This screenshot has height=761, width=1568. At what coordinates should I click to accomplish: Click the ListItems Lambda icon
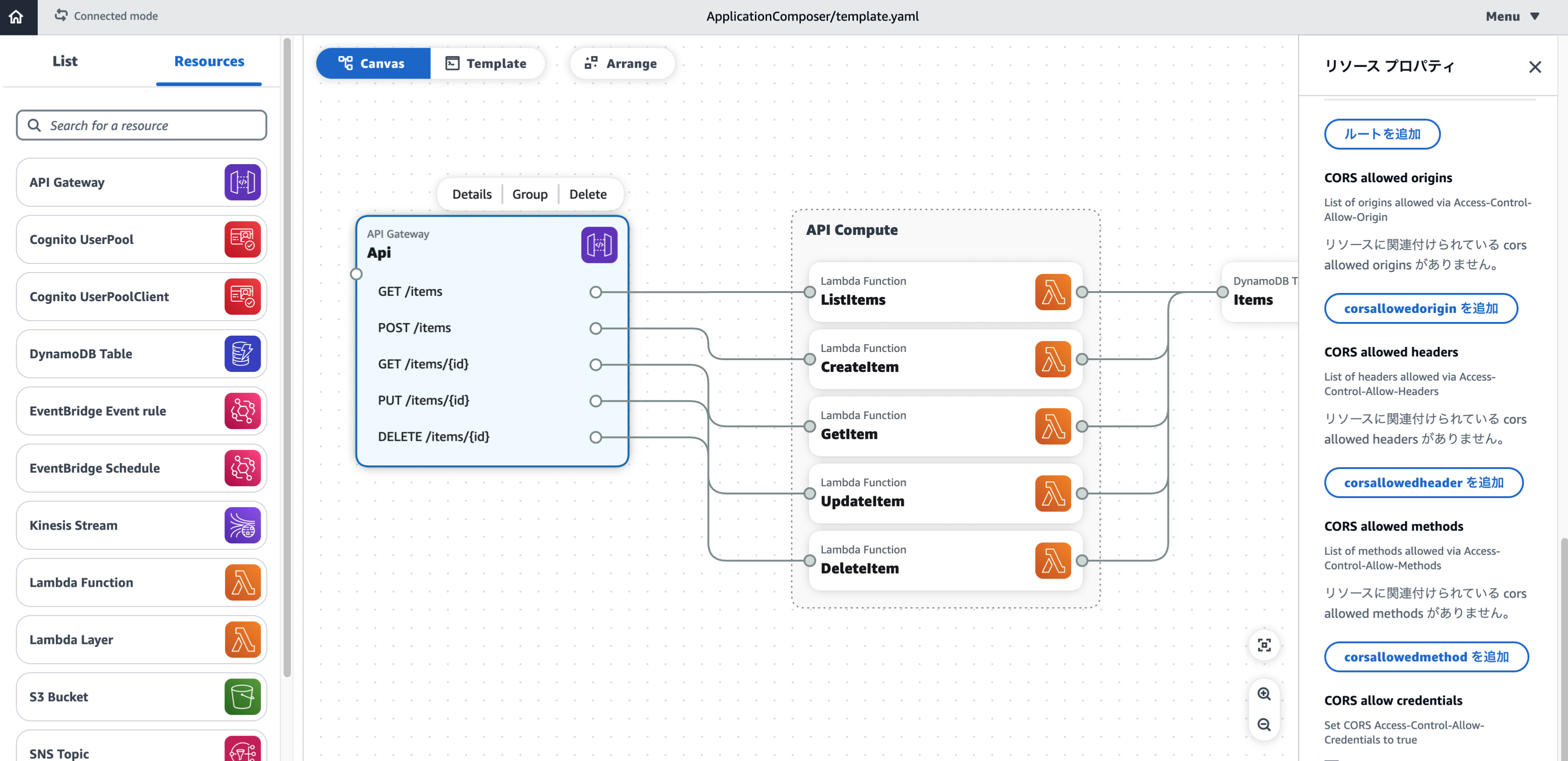(x=1052, y=292)
